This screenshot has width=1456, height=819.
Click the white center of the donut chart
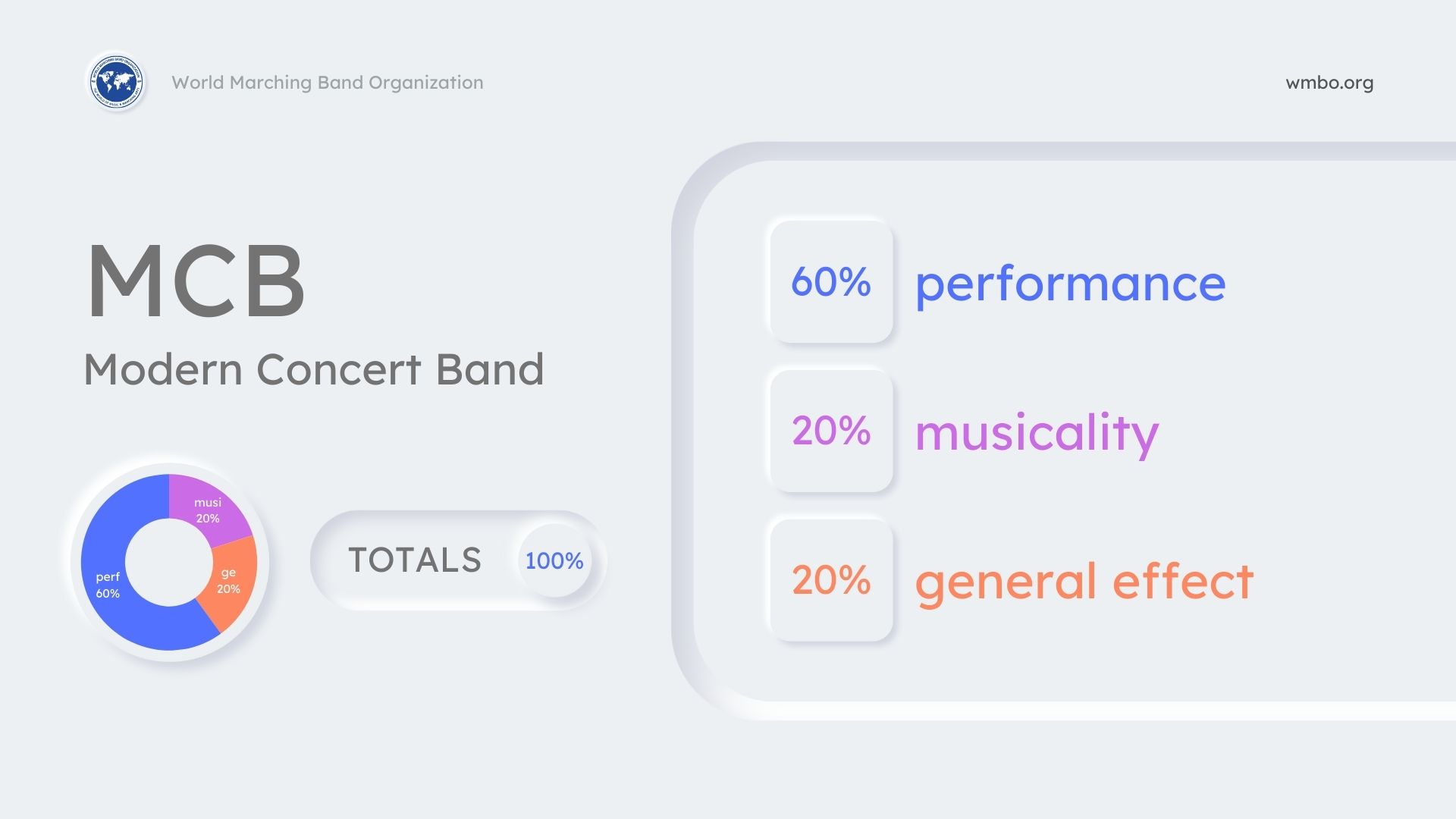169,562
